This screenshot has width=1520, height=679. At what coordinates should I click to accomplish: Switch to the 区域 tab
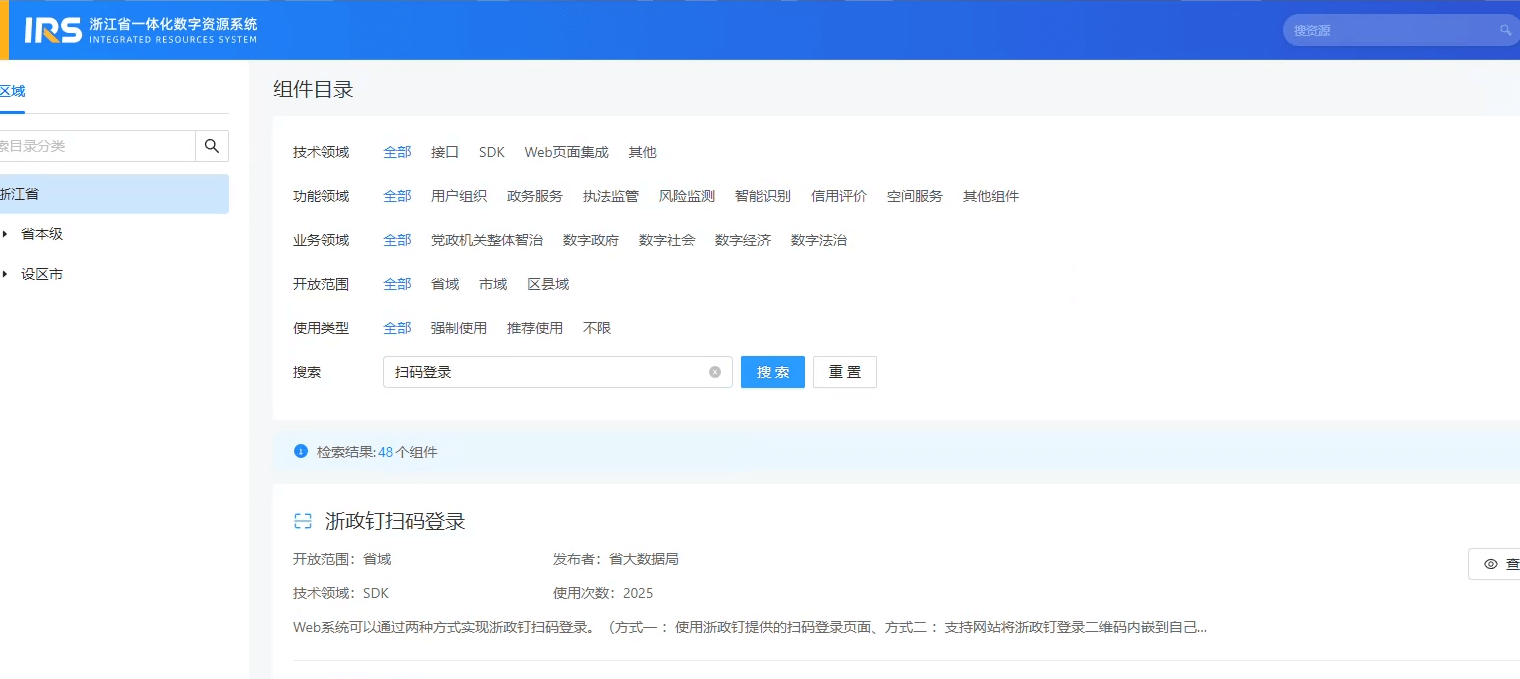12,92
